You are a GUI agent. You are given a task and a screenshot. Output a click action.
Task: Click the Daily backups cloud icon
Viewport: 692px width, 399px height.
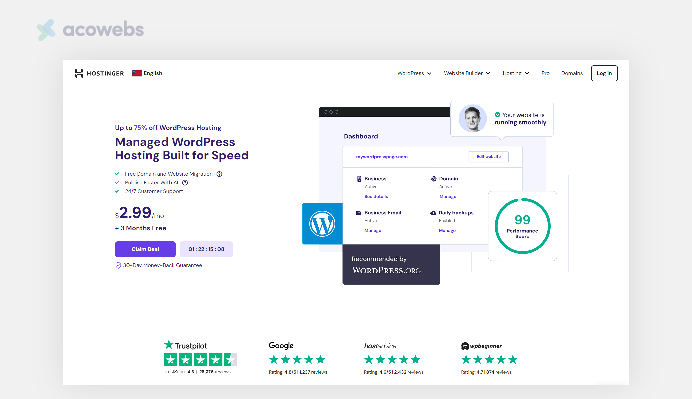(433, 213)
